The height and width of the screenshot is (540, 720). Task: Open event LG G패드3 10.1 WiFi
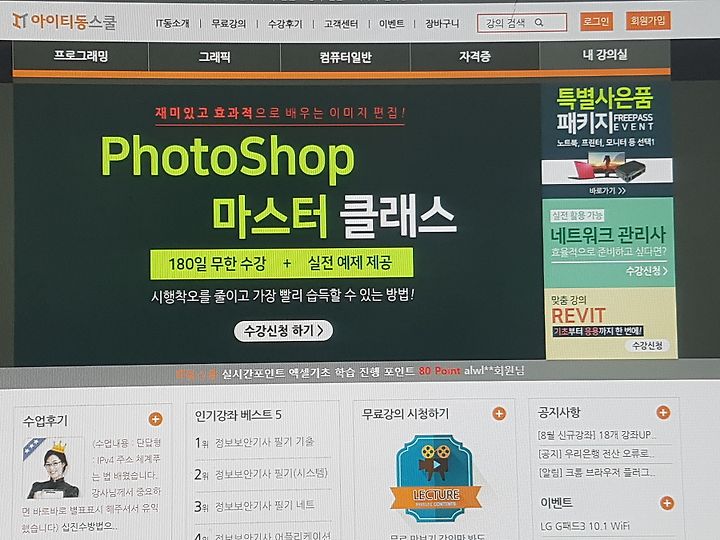pyautogui.click(x=585, y=526)
